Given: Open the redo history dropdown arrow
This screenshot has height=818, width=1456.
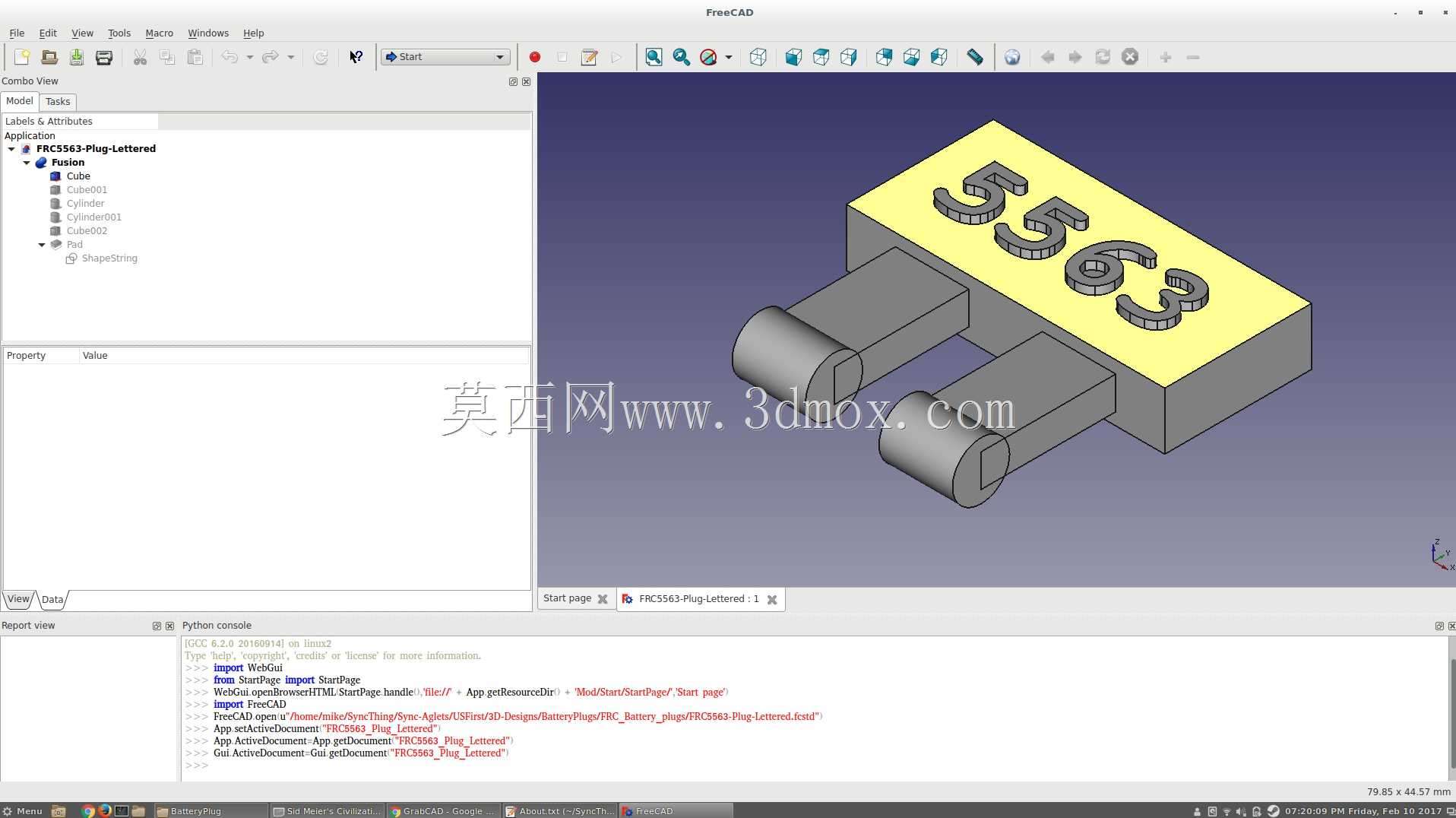Looking at the screenshot, I should tap(290, 57).
